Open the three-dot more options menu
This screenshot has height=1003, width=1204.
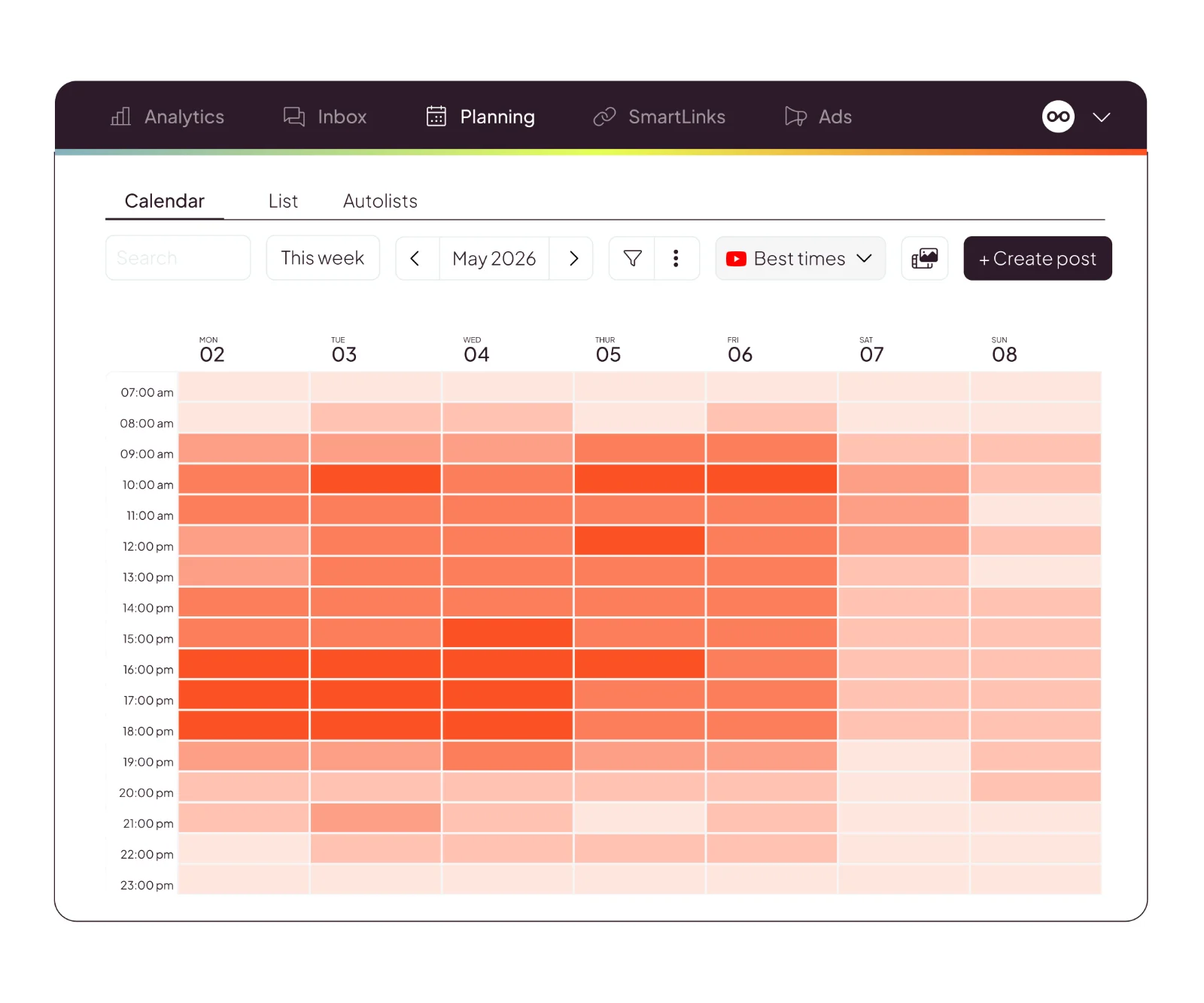tap(676, 258)
